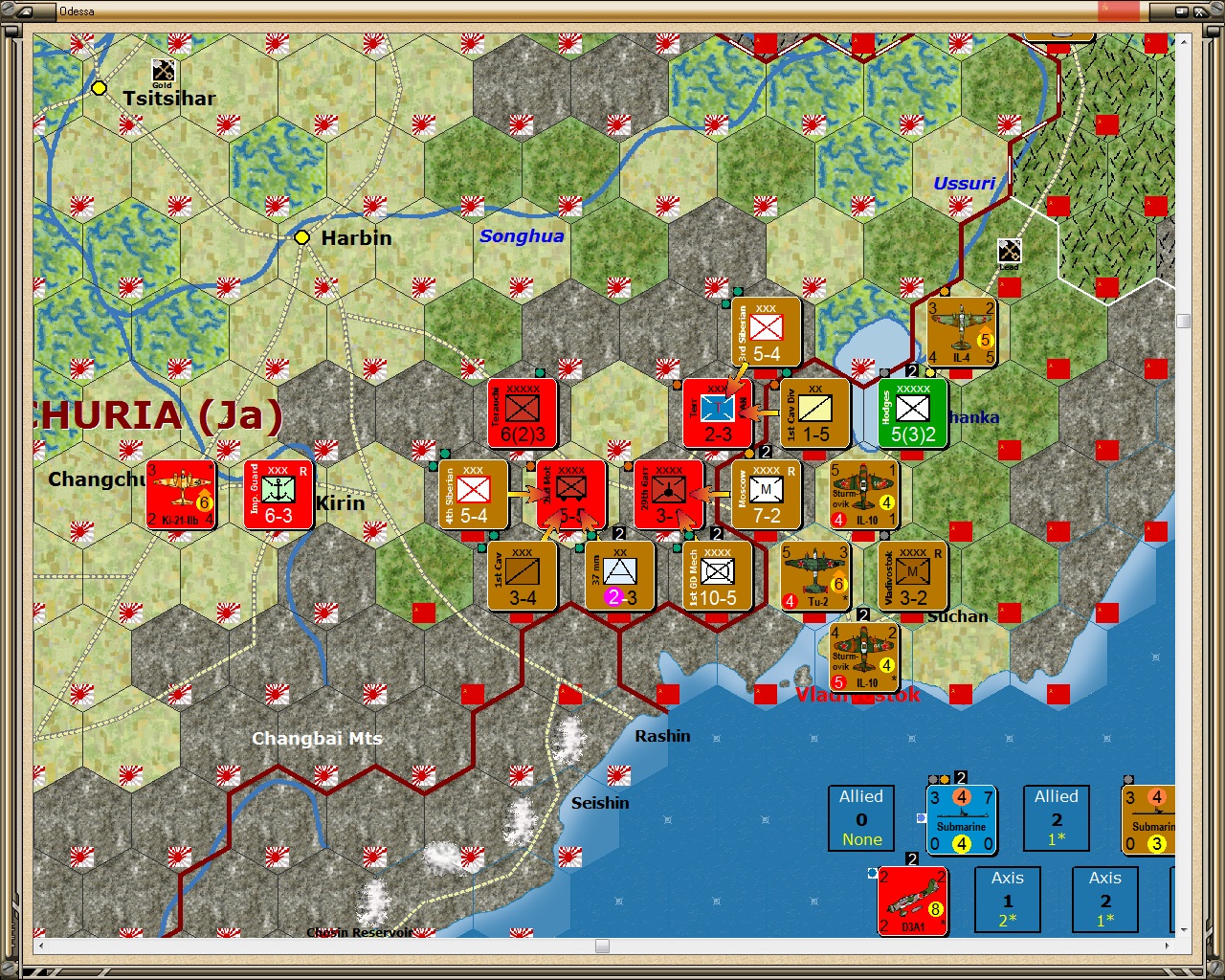Click the horizontal scrollbar left arrow
This screenshot has height=980, width=1225.
pos(40,946)
